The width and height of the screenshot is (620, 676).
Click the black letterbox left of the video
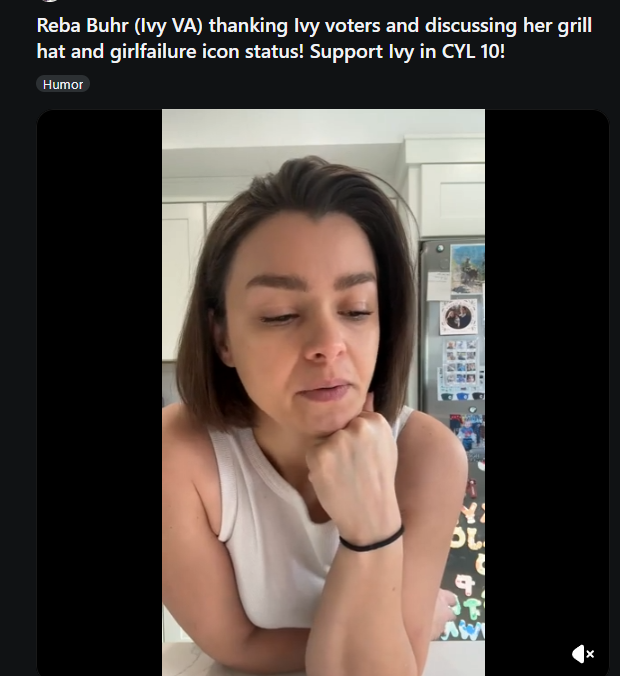point(100,392)
